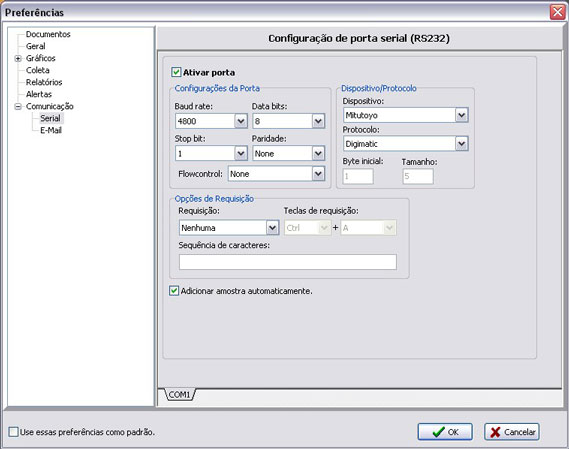Uncheck the Ativar porta checkbox
The image size is (569, 449).
coord(176,72)
